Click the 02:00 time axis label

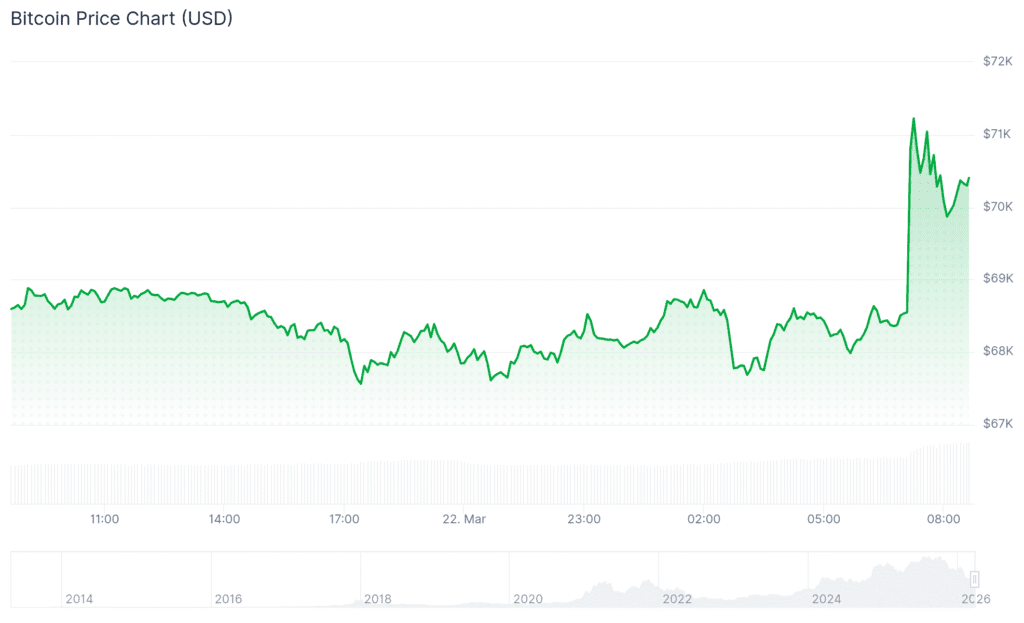pyautogui.click(x=704, y=520)
